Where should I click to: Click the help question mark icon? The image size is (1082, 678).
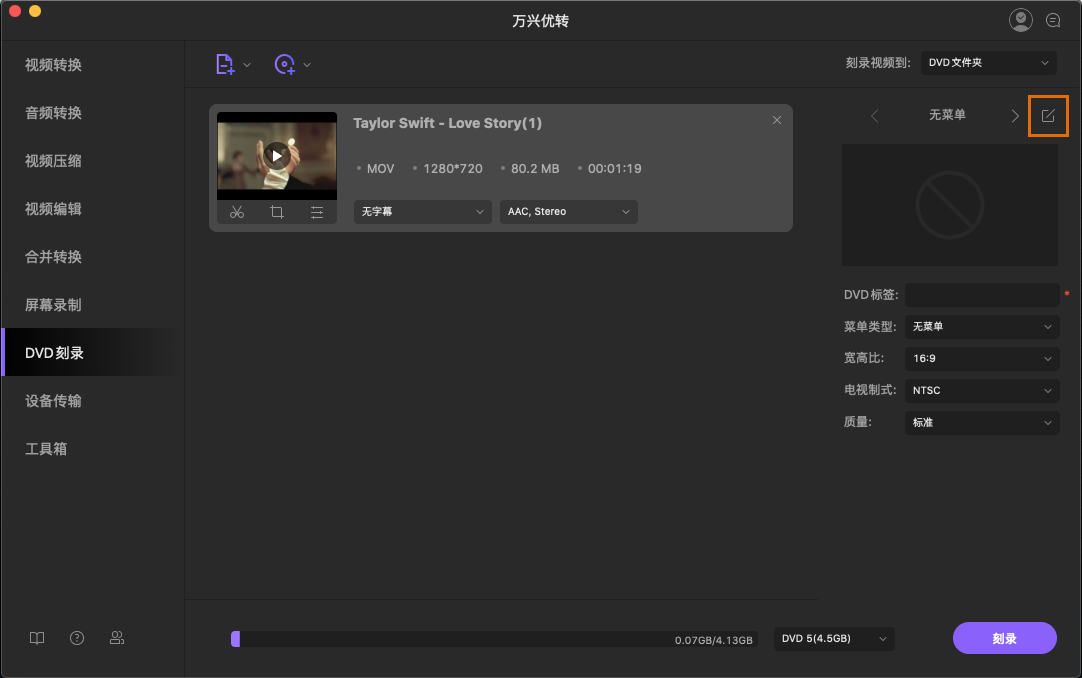tap(77, 637)
